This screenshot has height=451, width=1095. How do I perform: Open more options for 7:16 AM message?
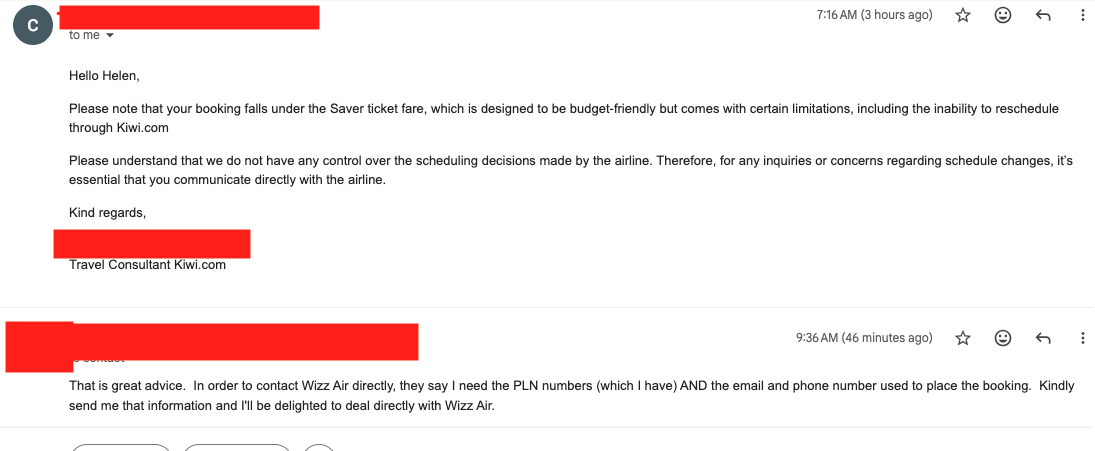pos(1082,15)
